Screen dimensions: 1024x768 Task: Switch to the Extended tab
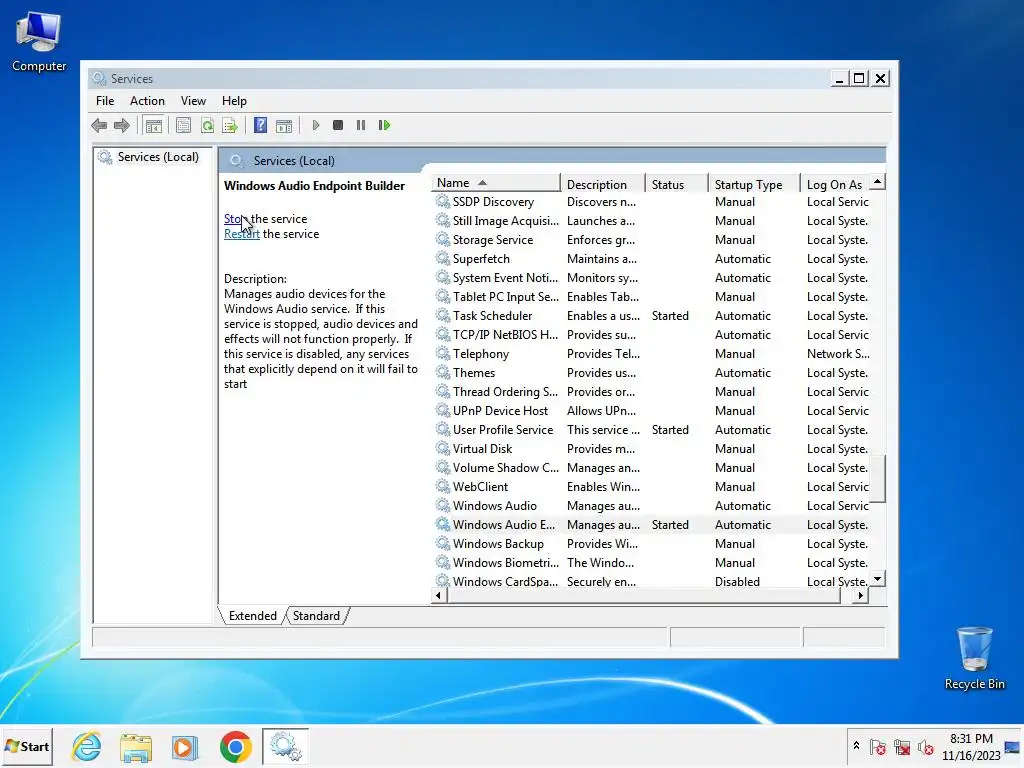(x=253, y=616)
